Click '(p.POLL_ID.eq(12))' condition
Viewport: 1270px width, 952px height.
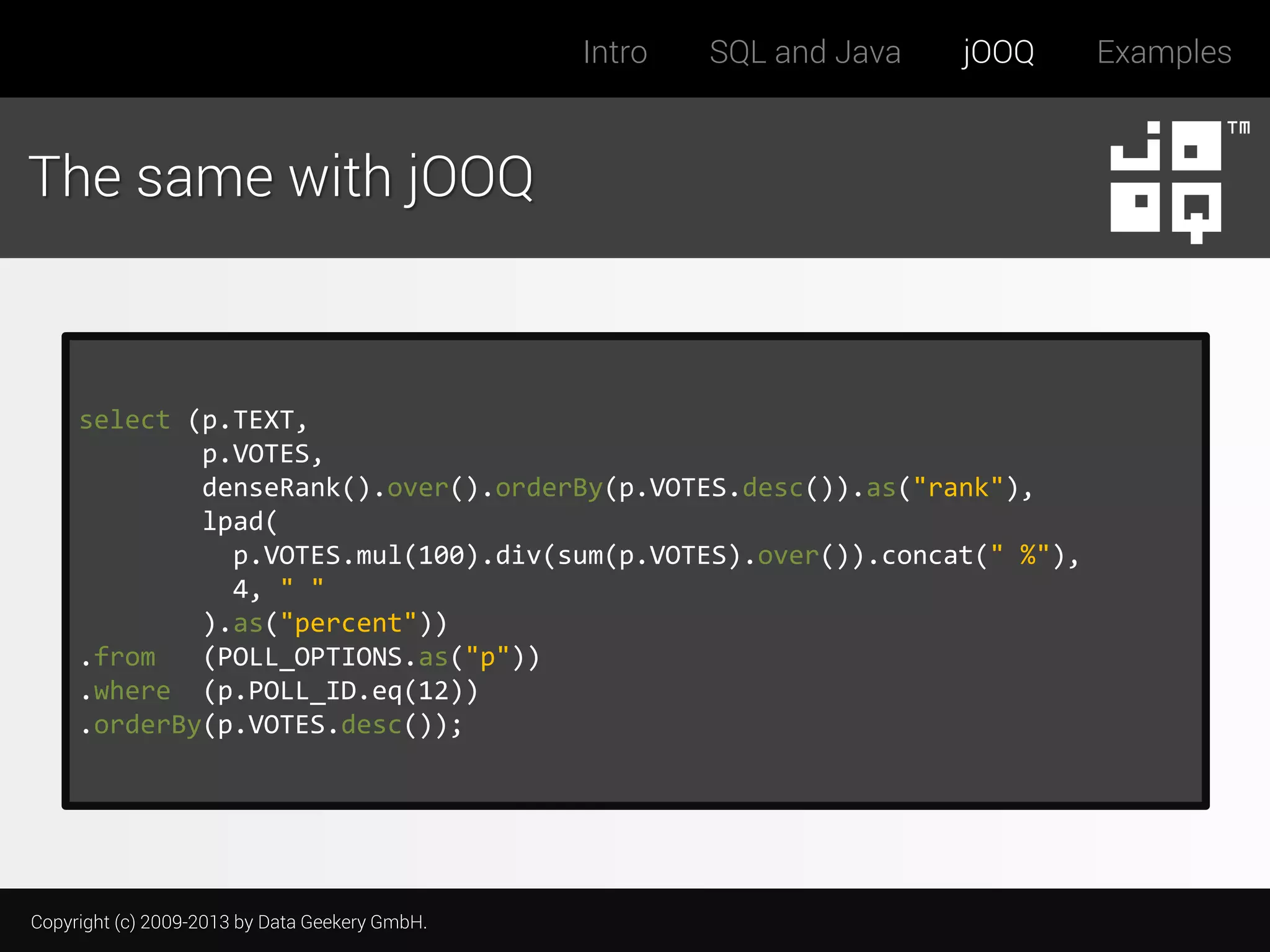[341, 691]
